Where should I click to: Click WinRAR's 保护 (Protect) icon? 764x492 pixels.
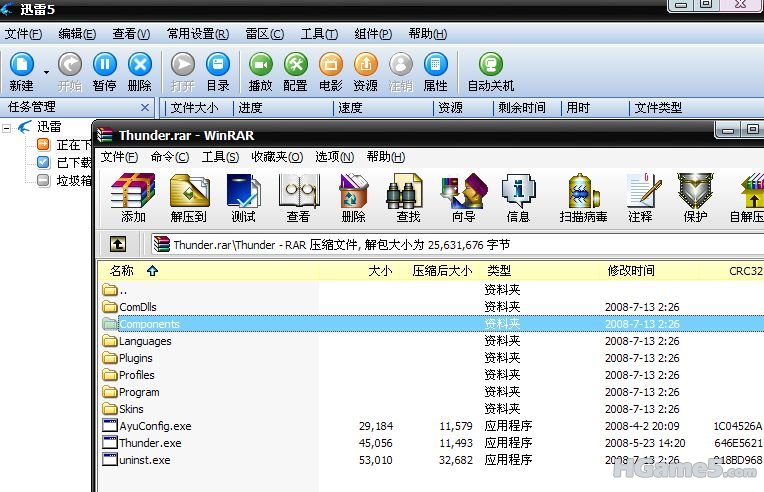tap(695, 191)
